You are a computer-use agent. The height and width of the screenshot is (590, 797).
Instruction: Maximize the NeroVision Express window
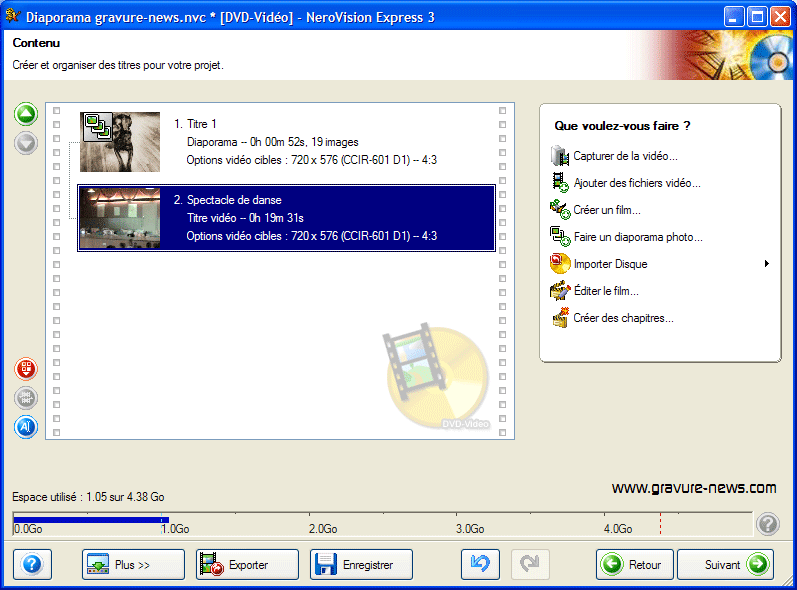[756, 17]
